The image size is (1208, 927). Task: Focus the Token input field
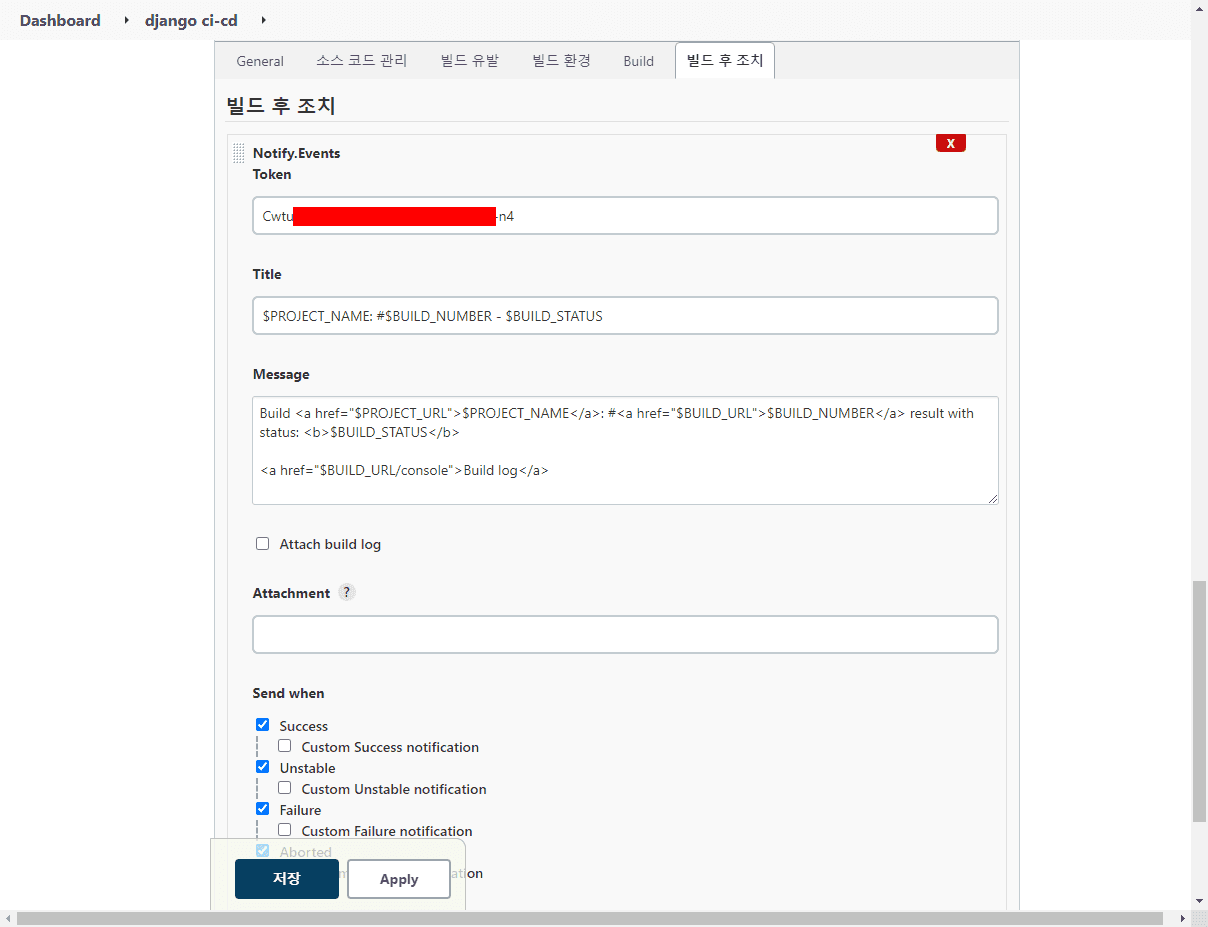point(625,215)
